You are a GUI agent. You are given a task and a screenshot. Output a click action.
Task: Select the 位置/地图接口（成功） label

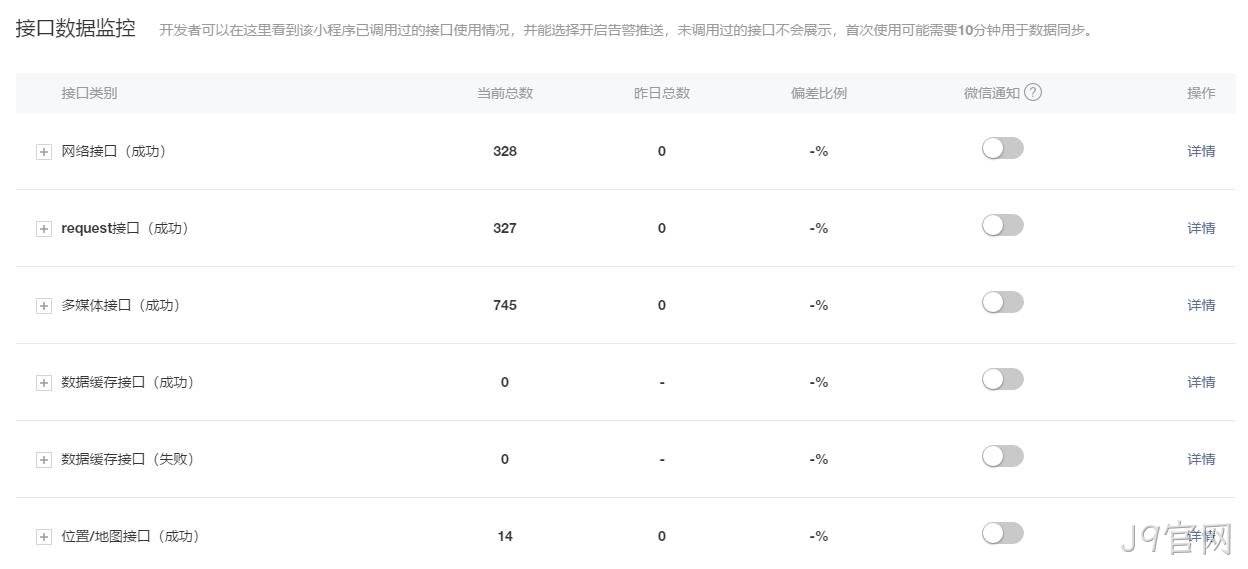(x=130, y=536)
